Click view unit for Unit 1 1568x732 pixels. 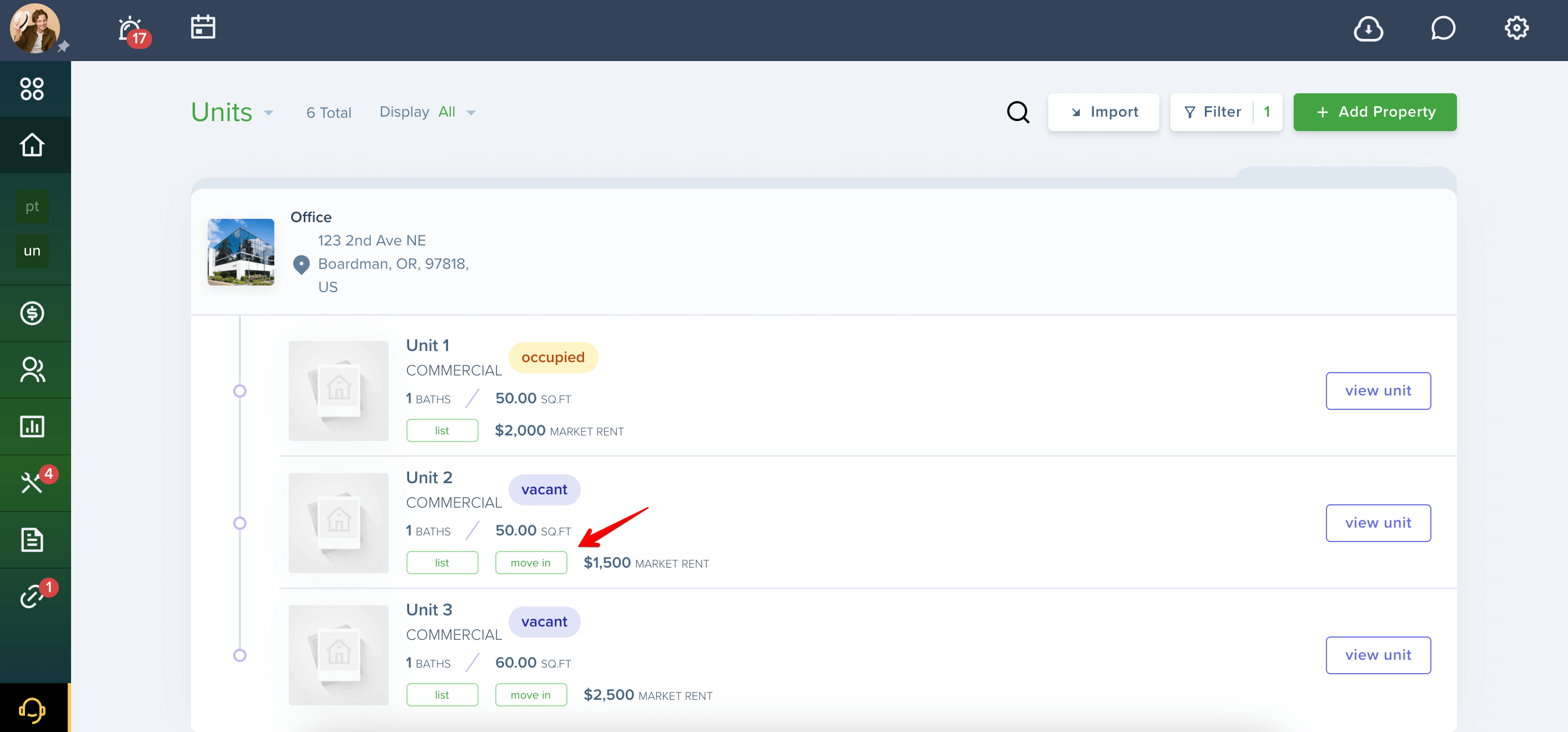1378,391
